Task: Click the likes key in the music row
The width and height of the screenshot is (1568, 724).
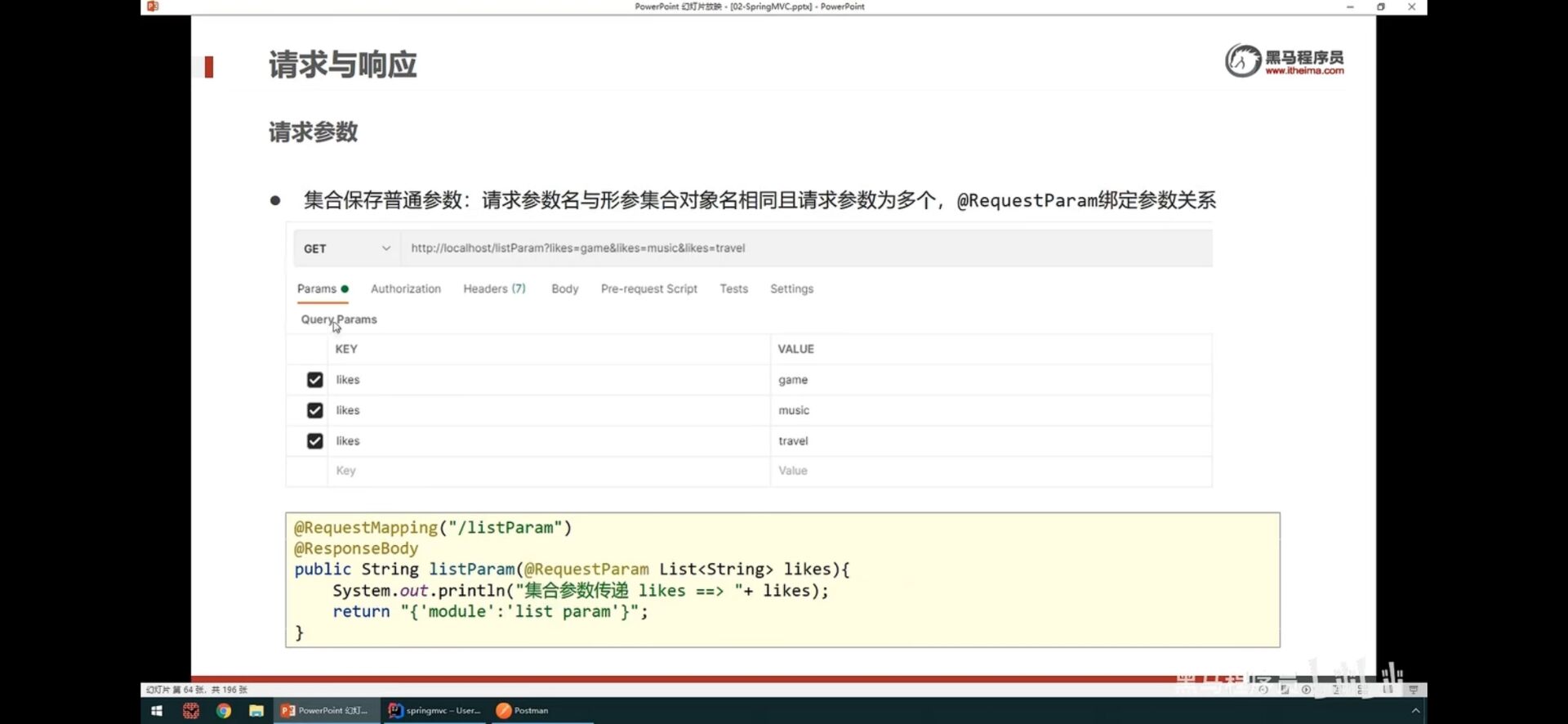Action: 348,410
